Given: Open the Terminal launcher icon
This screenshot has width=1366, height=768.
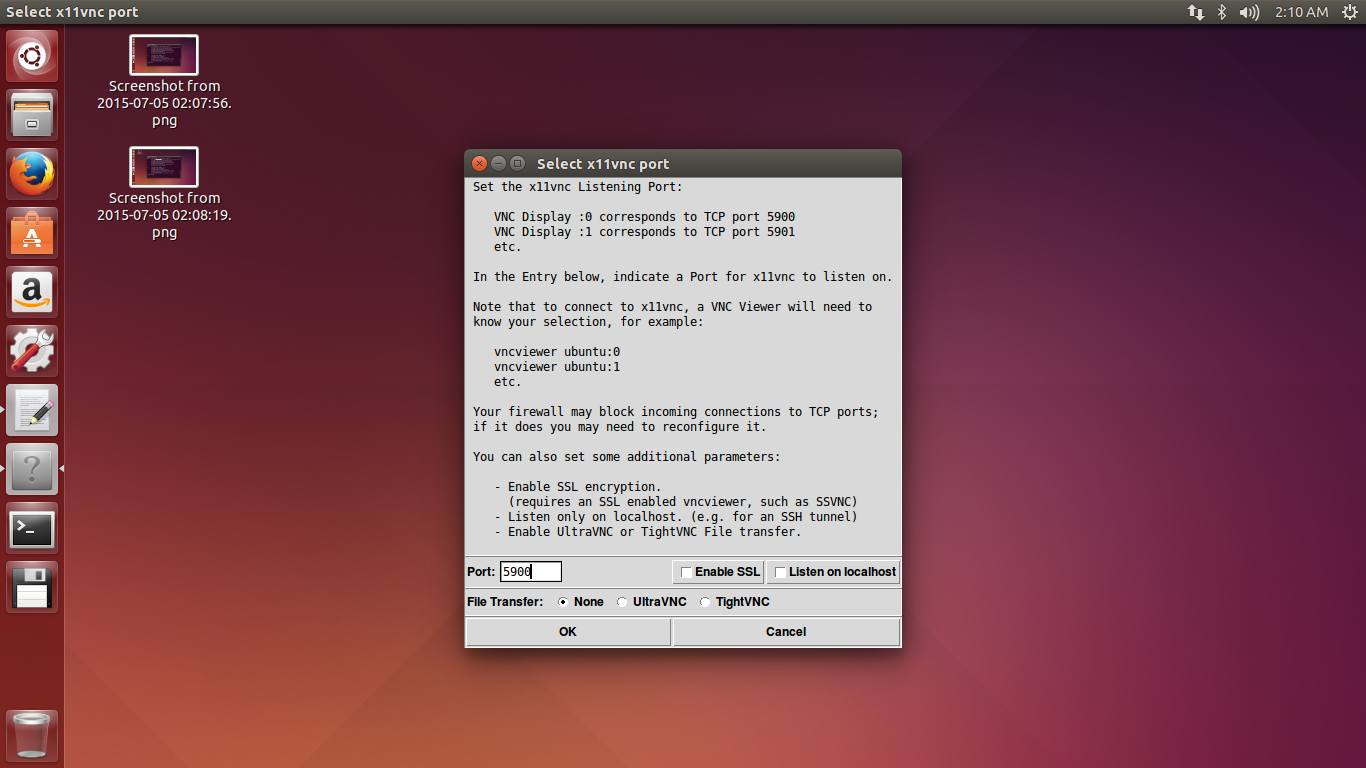Looking at the screenshot, I should point(32,528).
